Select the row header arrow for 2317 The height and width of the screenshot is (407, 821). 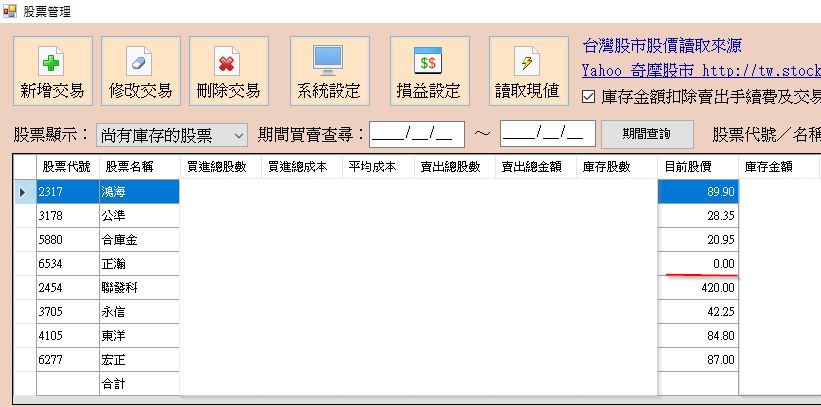coord(25,192)
